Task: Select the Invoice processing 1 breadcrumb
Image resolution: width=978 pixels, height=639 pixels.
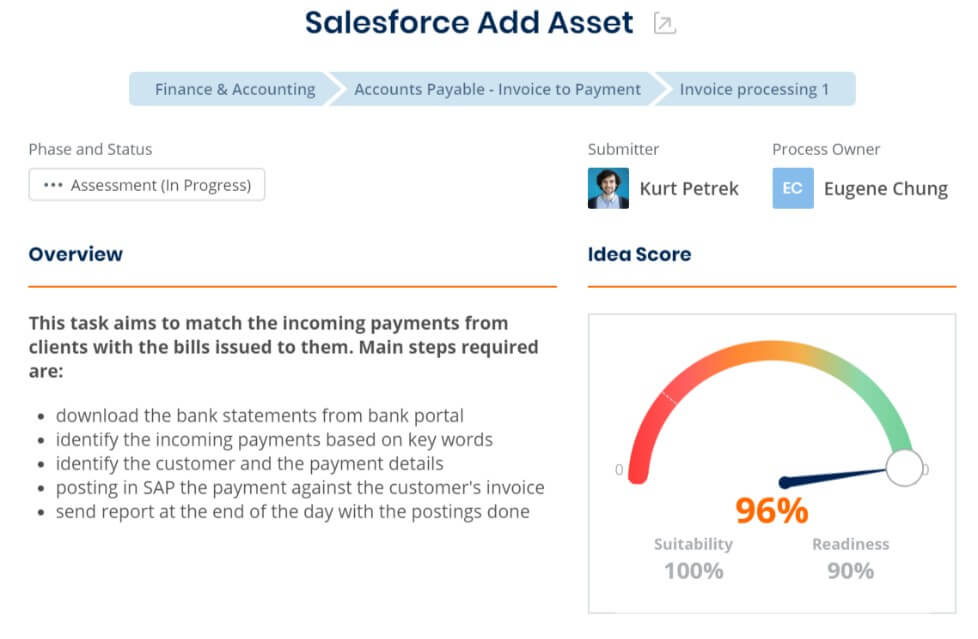Action: click(x=754, y=89)
